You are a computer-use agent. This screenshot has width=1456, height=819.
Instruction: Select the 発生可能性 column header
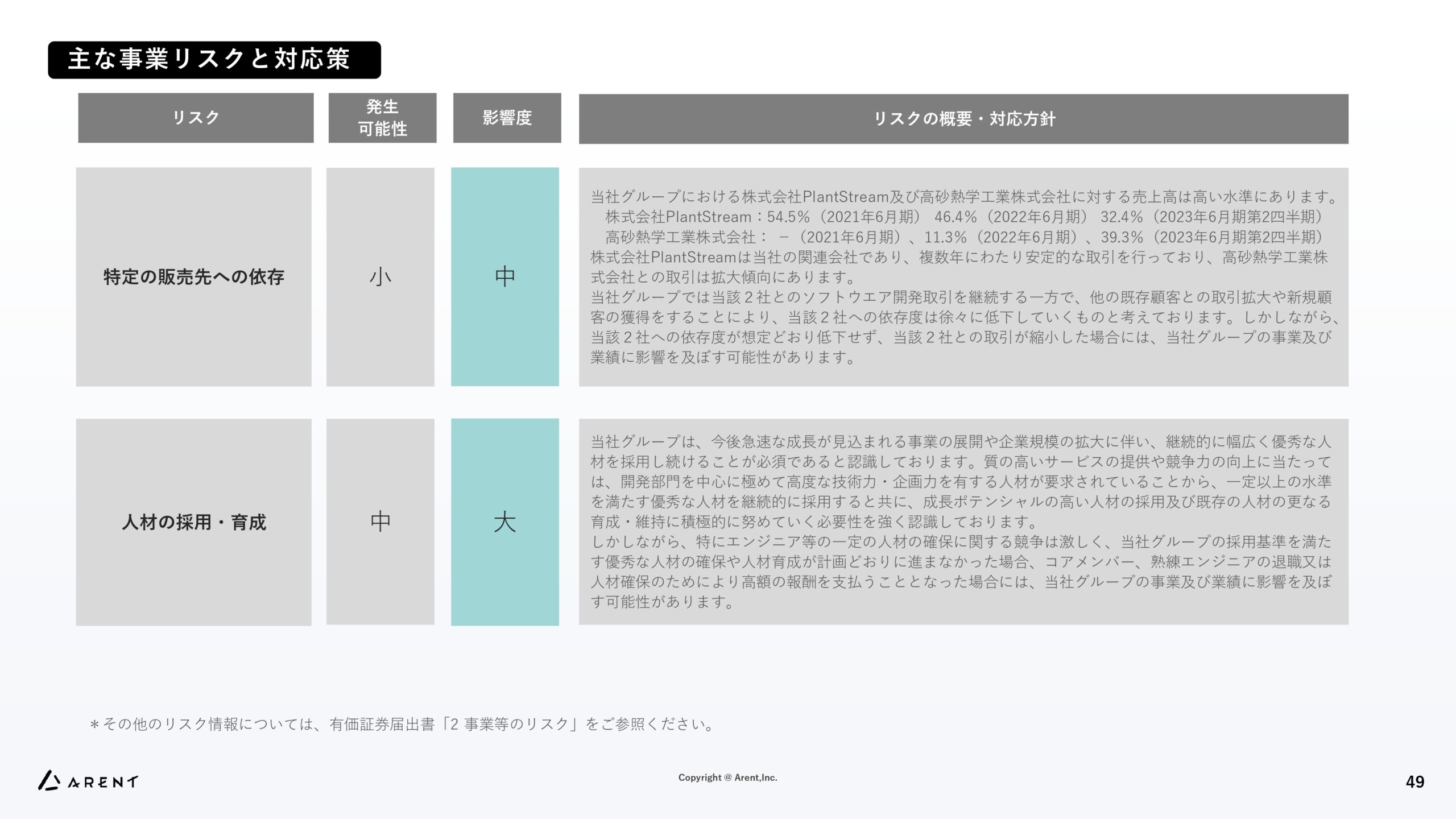click(382, 118)
